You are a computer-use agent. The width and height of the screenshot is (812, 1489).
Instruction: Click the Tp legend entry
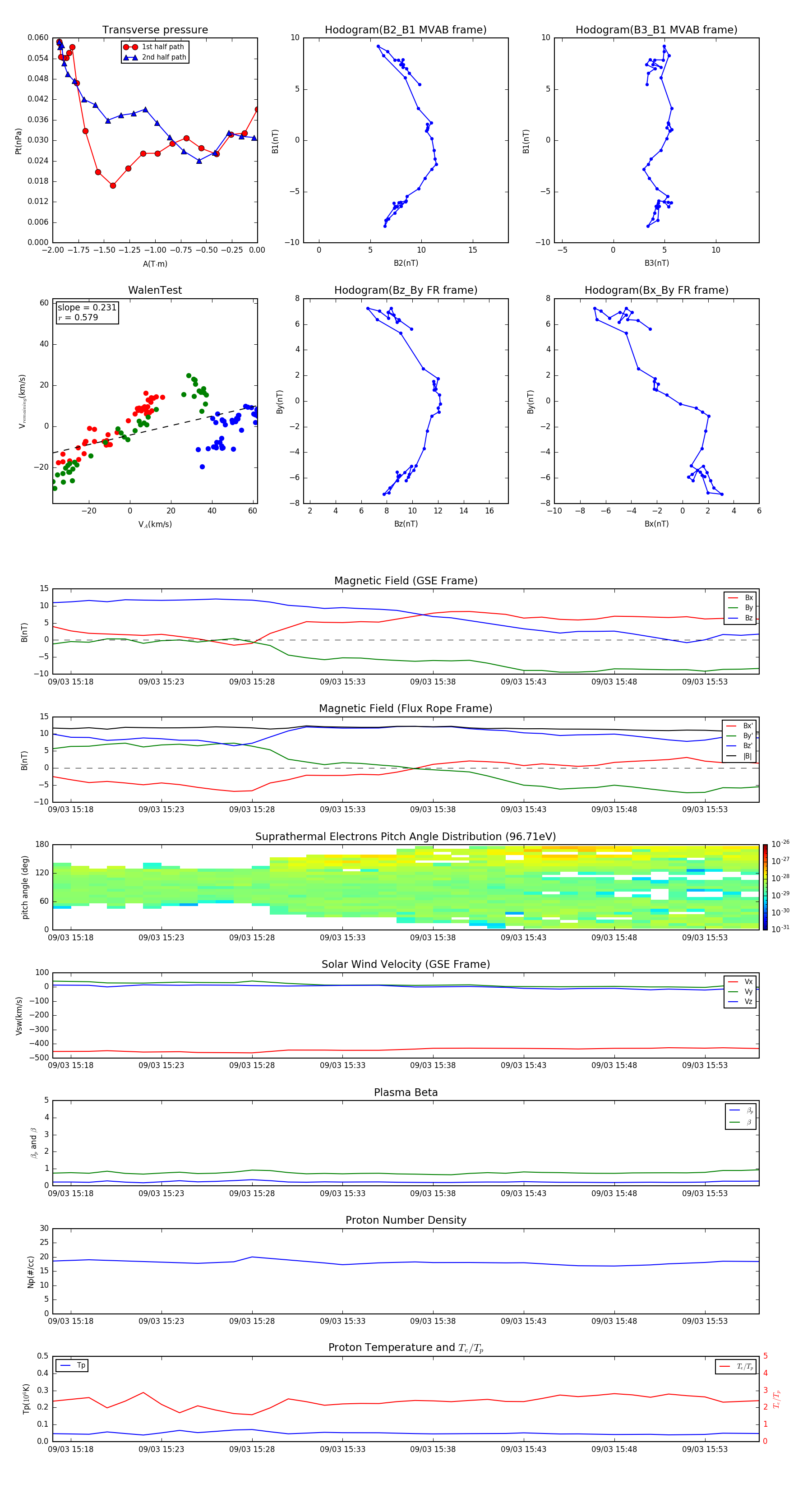click(x=72, y=1366)
